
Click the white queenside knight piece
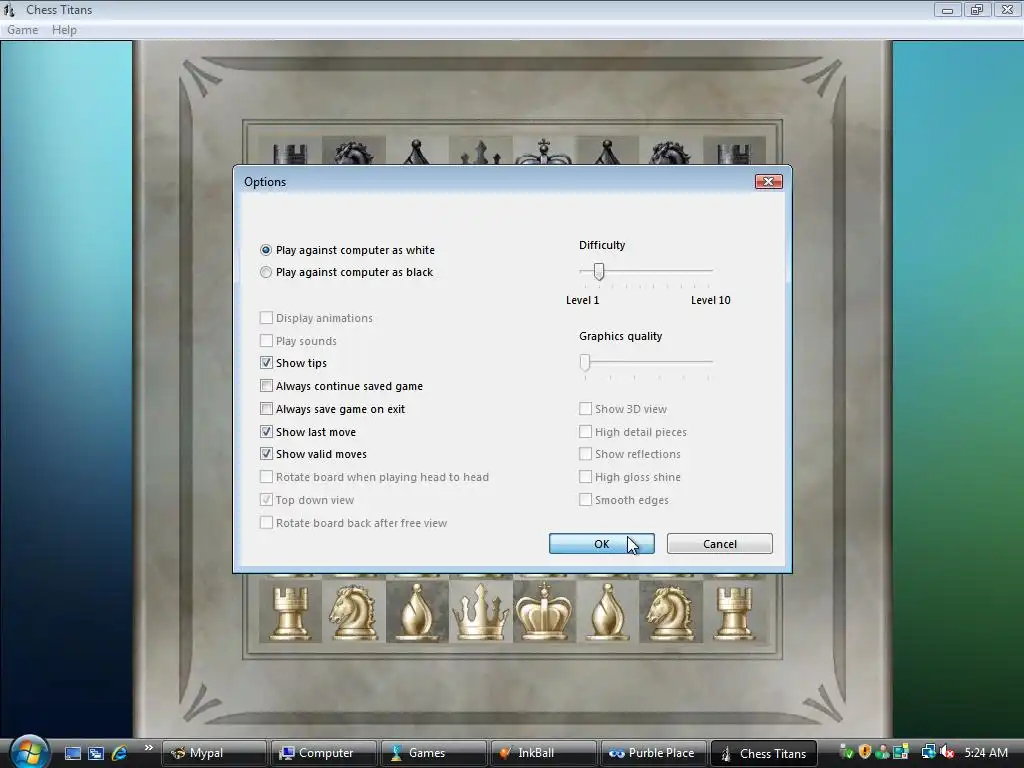point(353,612)
